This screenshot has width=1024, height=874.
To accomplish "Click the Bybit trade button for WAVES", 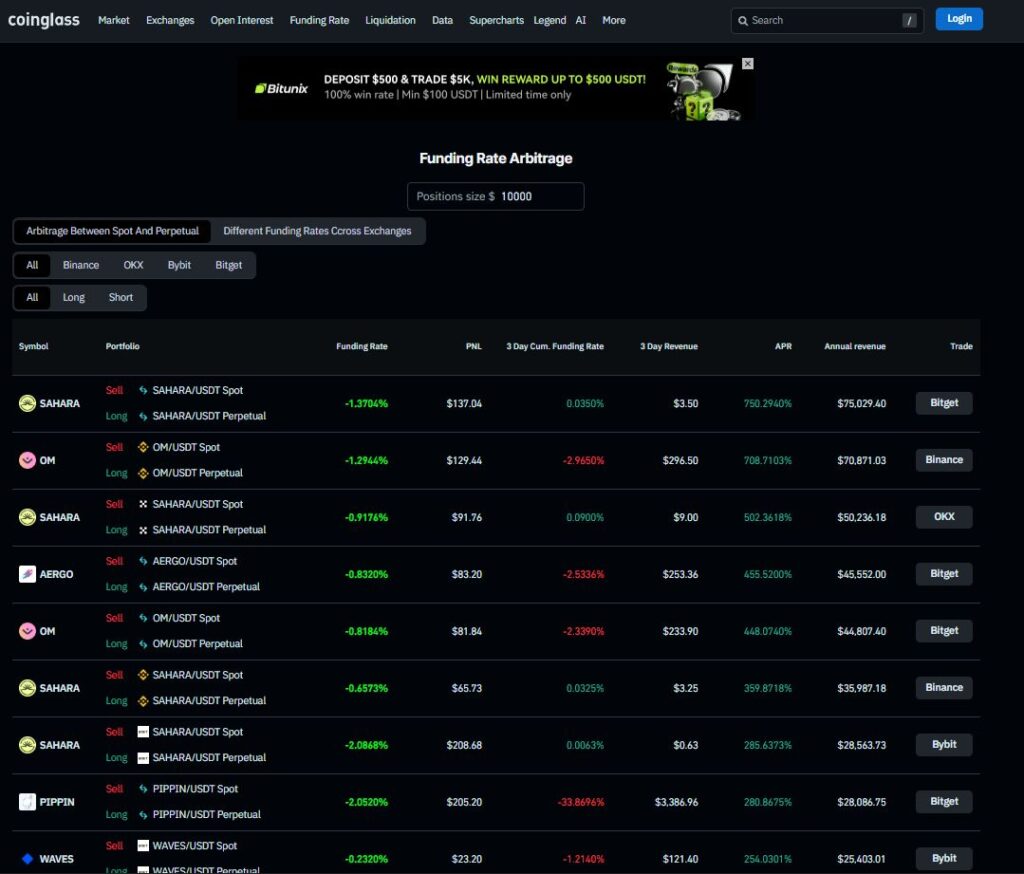I will (944, 858).
